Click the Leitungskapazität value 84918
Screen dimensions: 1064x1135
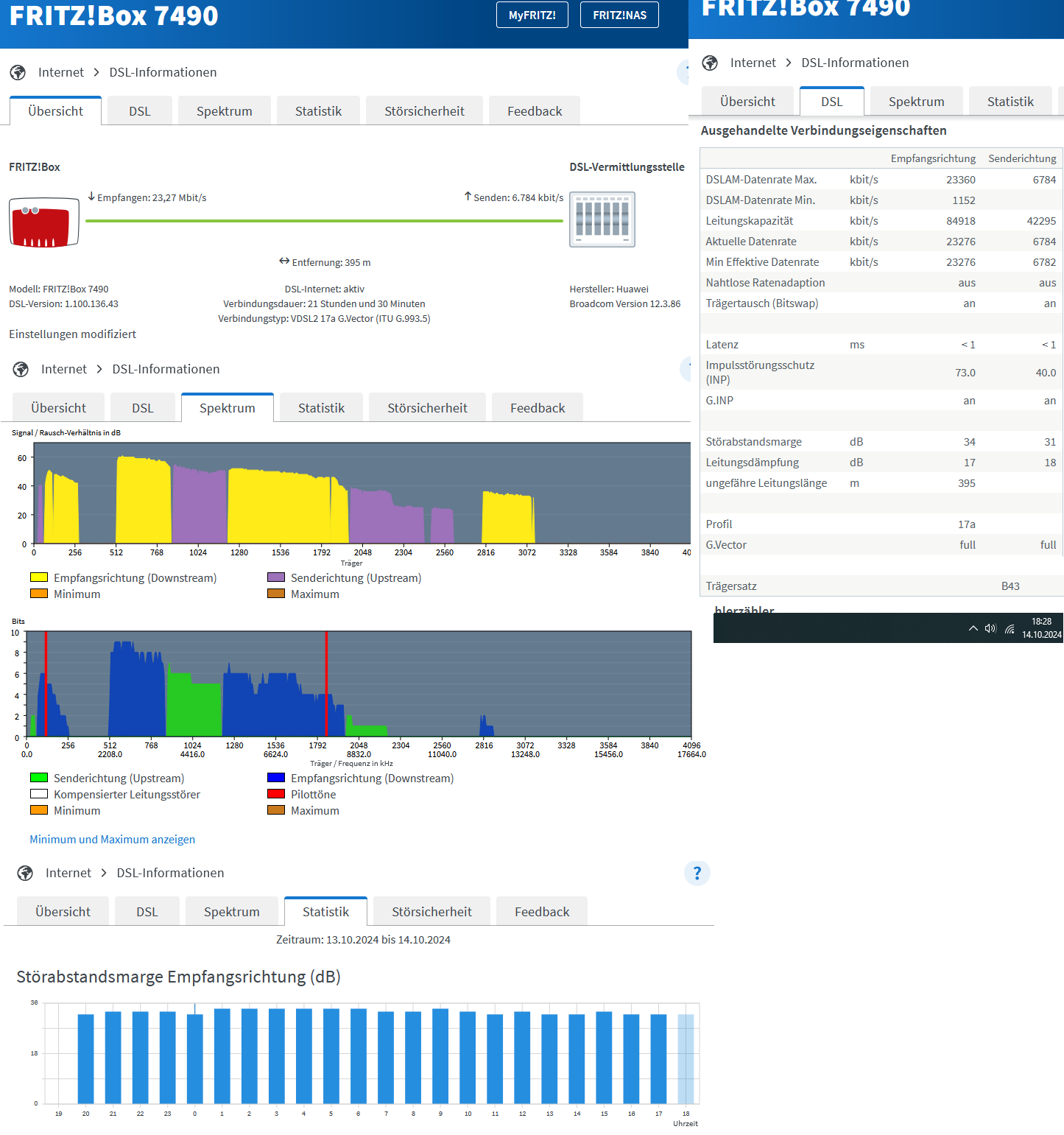pyautogui.click(x=961, y=221)
